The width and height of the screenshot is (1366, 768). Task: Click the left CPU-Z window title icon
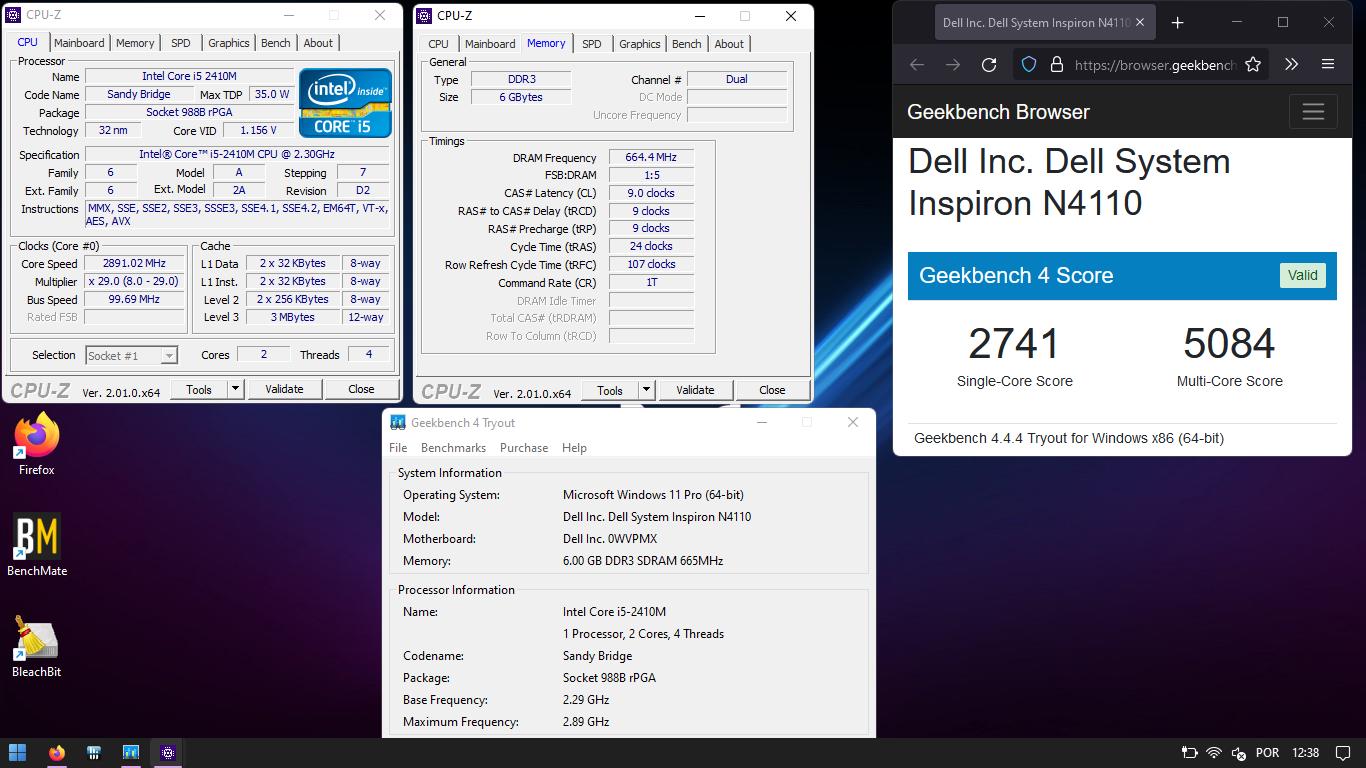point(14,15)
